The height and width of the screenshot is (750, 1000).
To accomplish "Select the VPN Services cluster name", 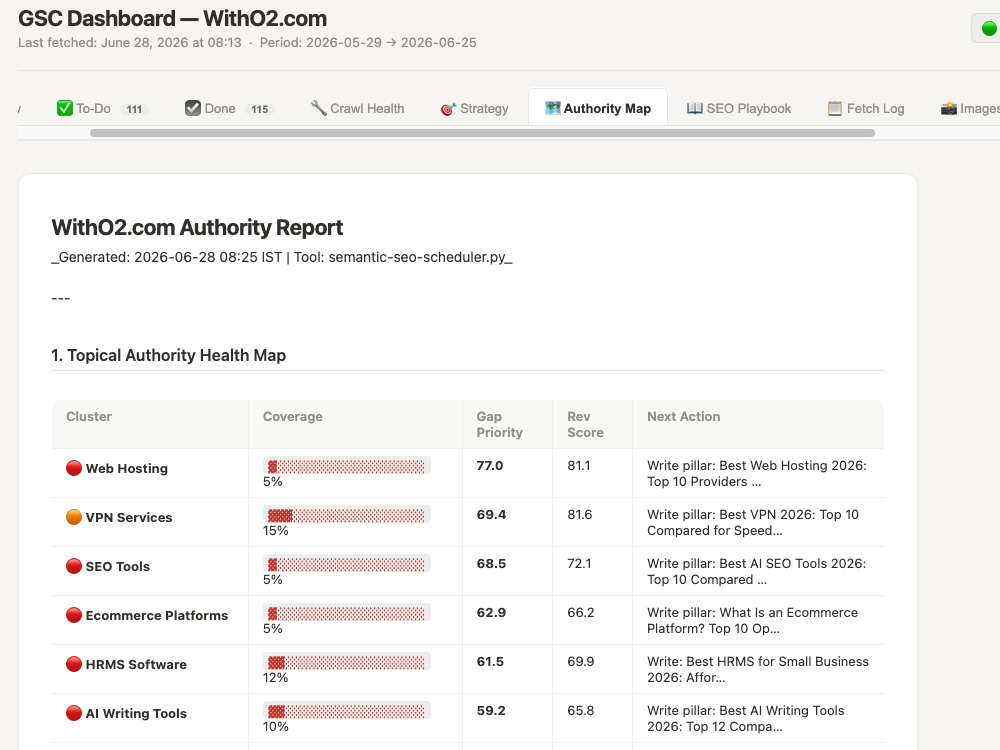I will coord(129,517).
